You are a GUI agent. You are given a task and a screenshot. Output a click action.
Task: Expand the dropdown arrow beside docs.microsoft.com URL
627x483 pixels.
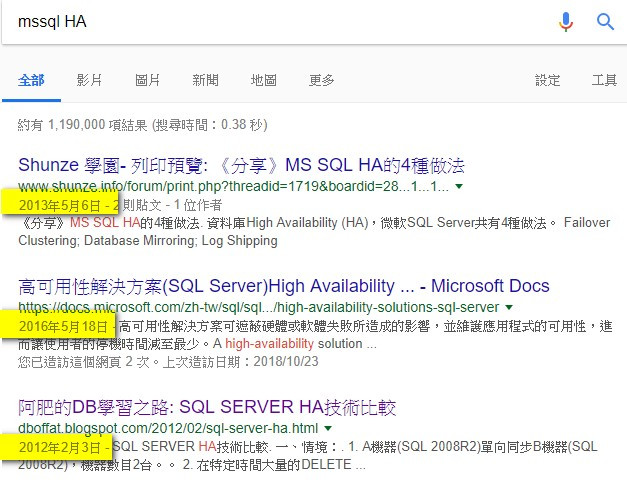click(x=509, y=307)
